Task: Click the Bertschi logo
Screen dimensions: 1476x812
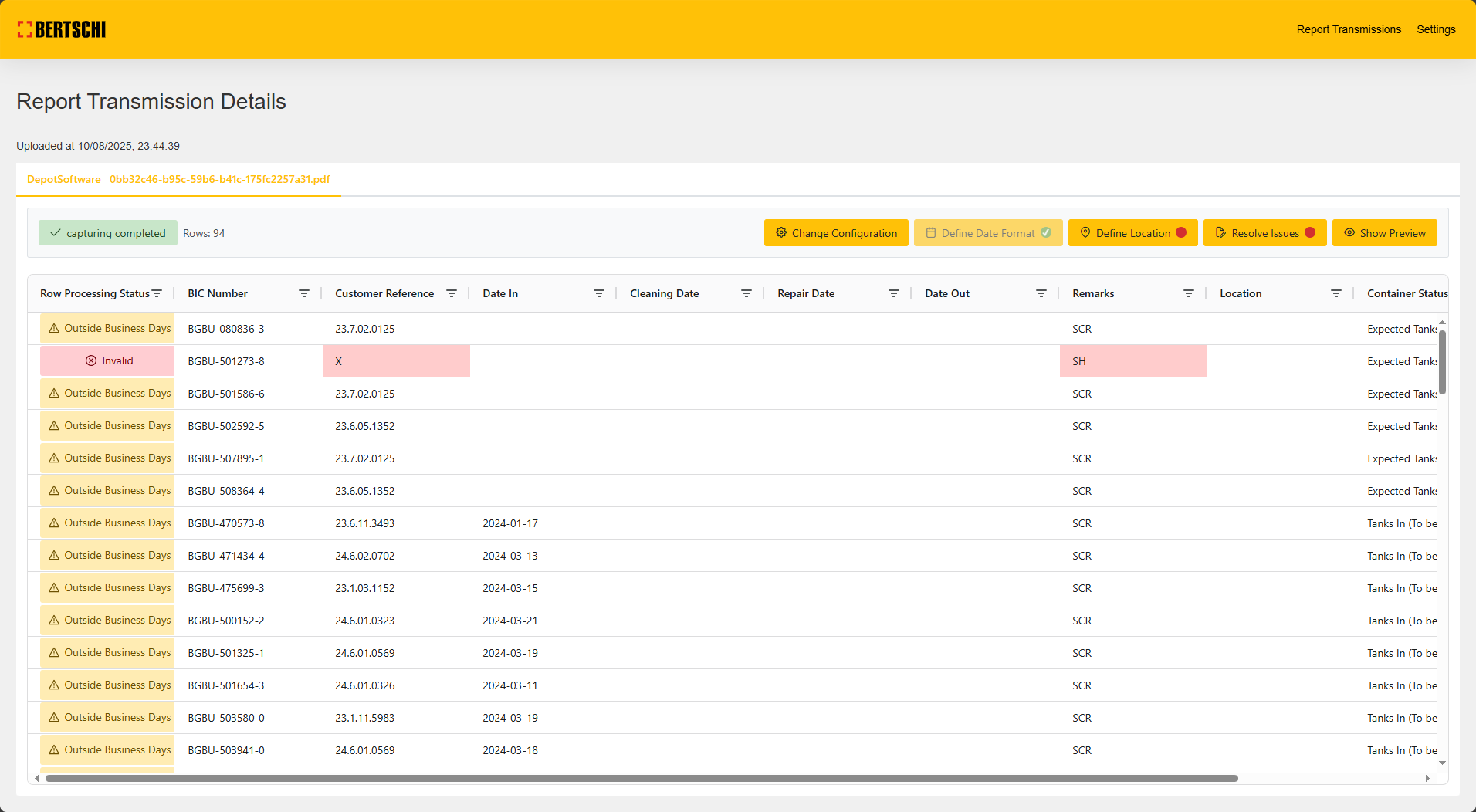Action: tap(62, 29)
